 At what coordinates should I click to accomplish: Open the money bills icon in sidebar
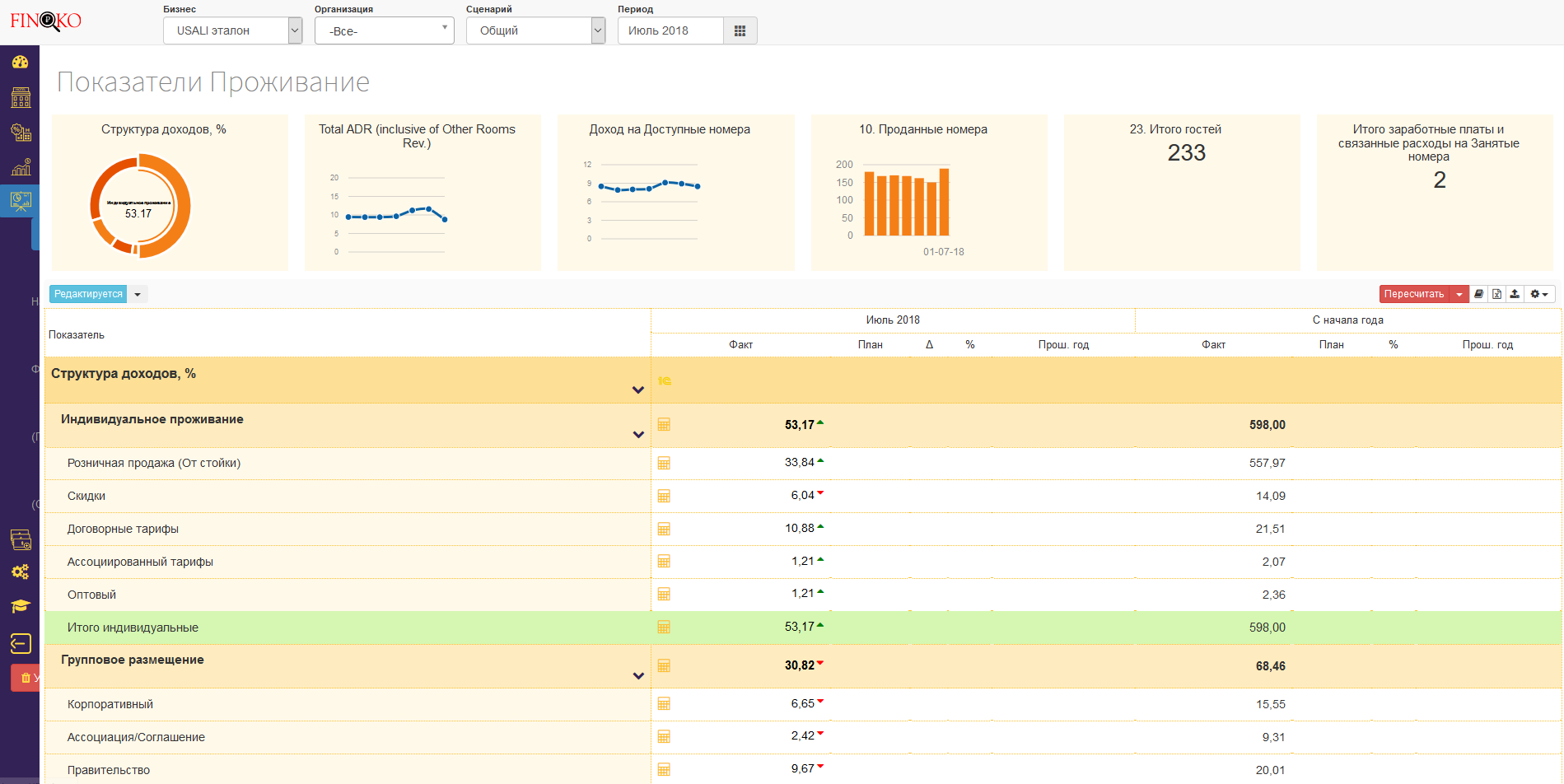20,539
